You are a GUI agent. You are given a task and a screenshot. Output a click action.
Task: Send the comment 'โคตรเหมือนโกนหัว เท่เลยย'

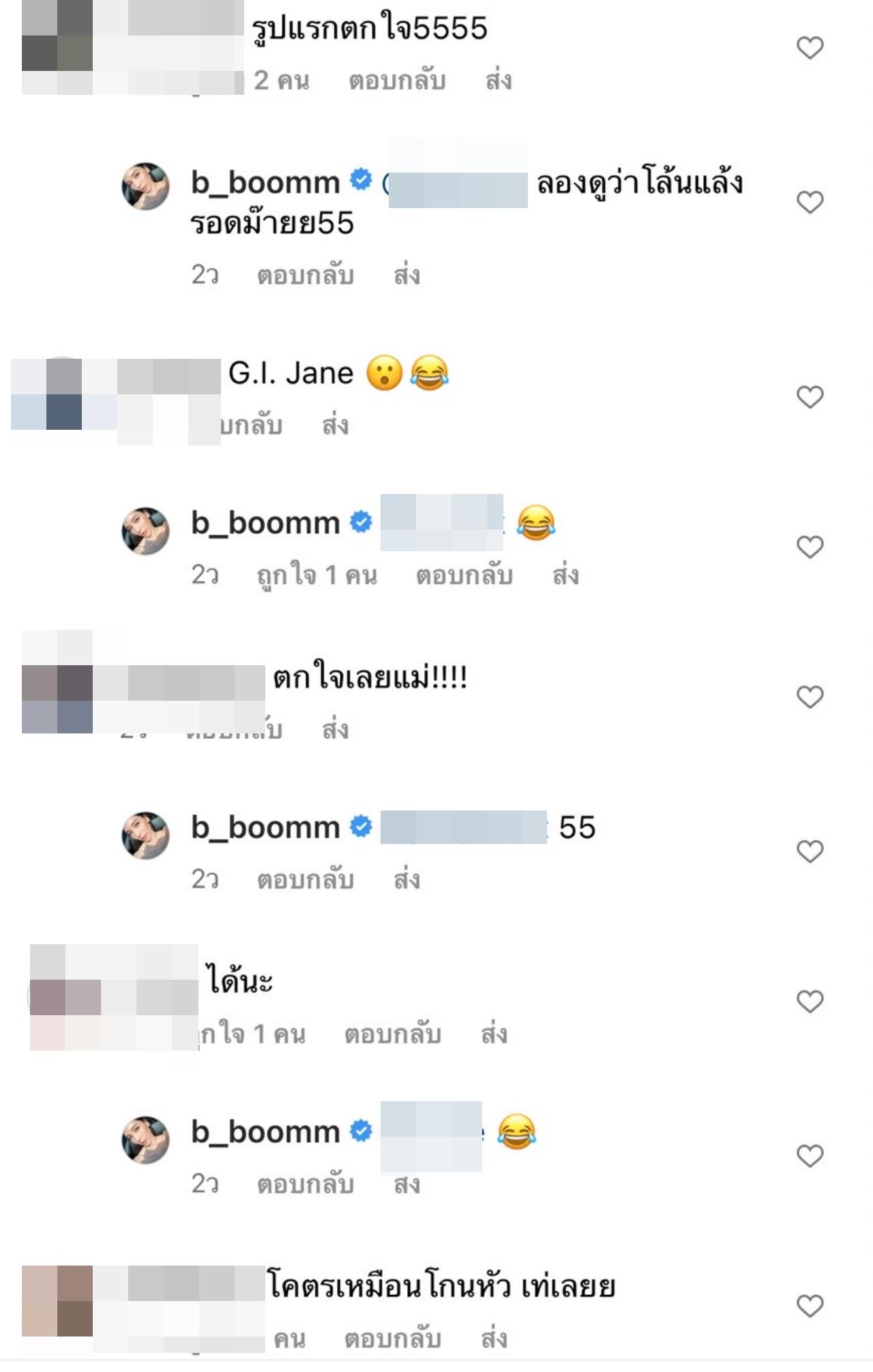click(x=494, y=1339)
